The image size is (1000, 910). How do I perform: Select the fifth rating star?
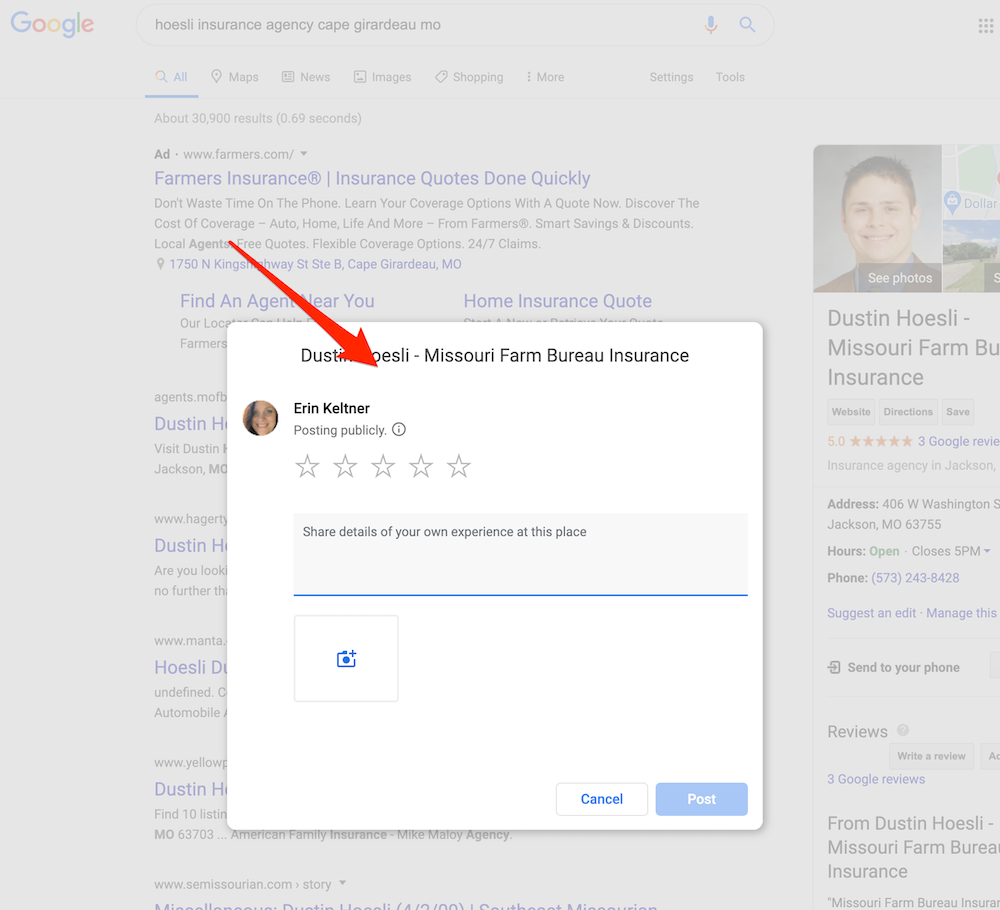coord(459,466)
